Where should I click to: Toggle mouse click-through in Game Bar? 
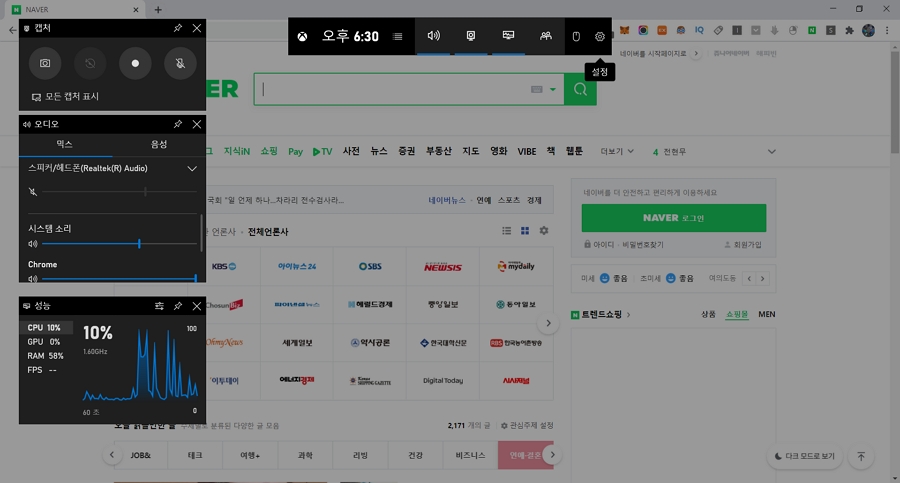[x=576, y=36]
